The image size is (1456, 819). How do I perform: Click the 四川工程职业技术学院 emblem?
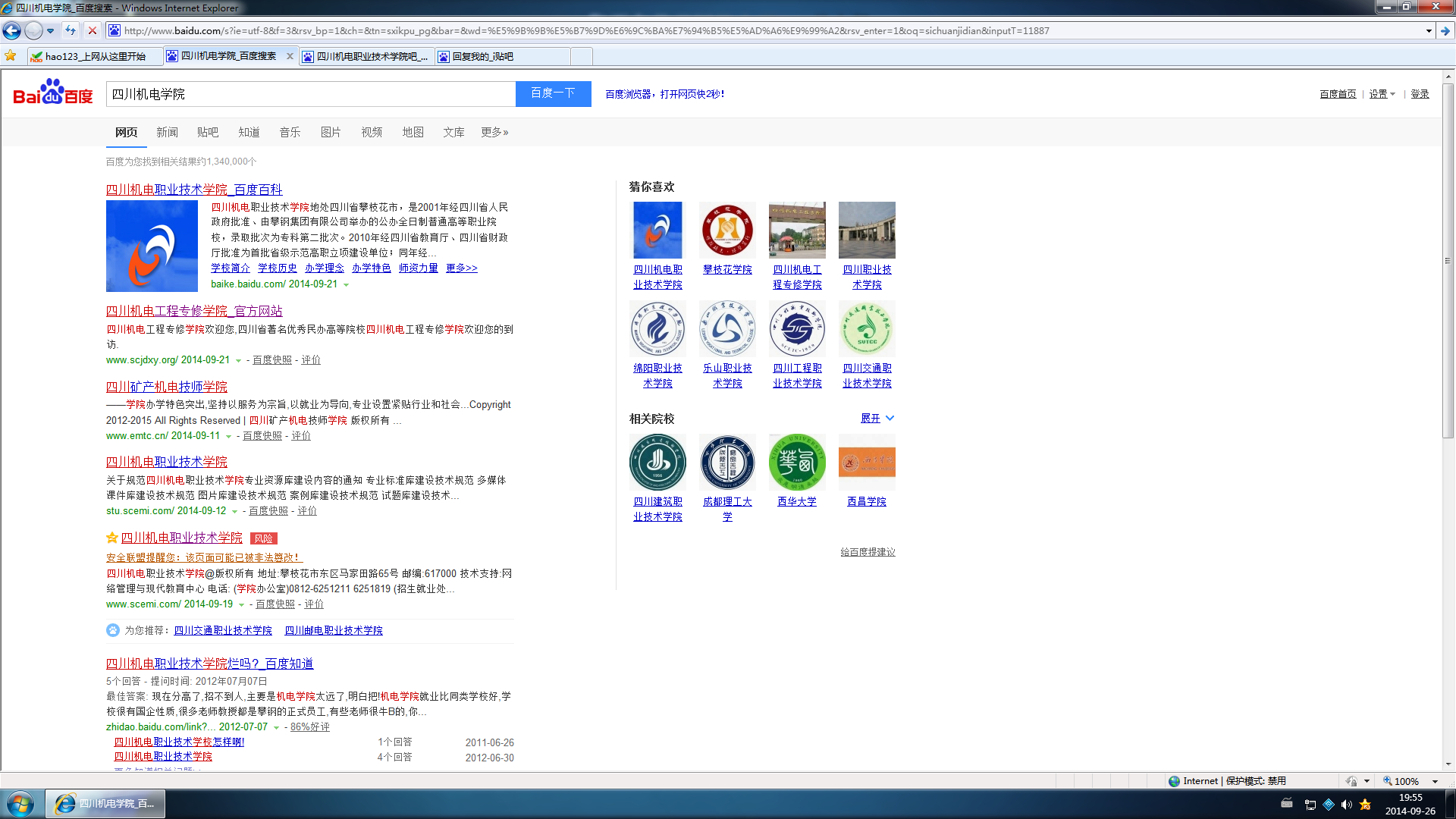(x=797, y=328)
